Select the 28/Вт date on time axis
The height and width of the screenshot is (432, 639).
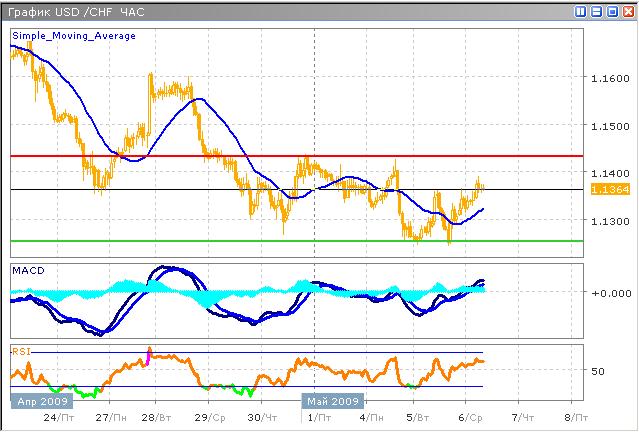tap(153, 416)
